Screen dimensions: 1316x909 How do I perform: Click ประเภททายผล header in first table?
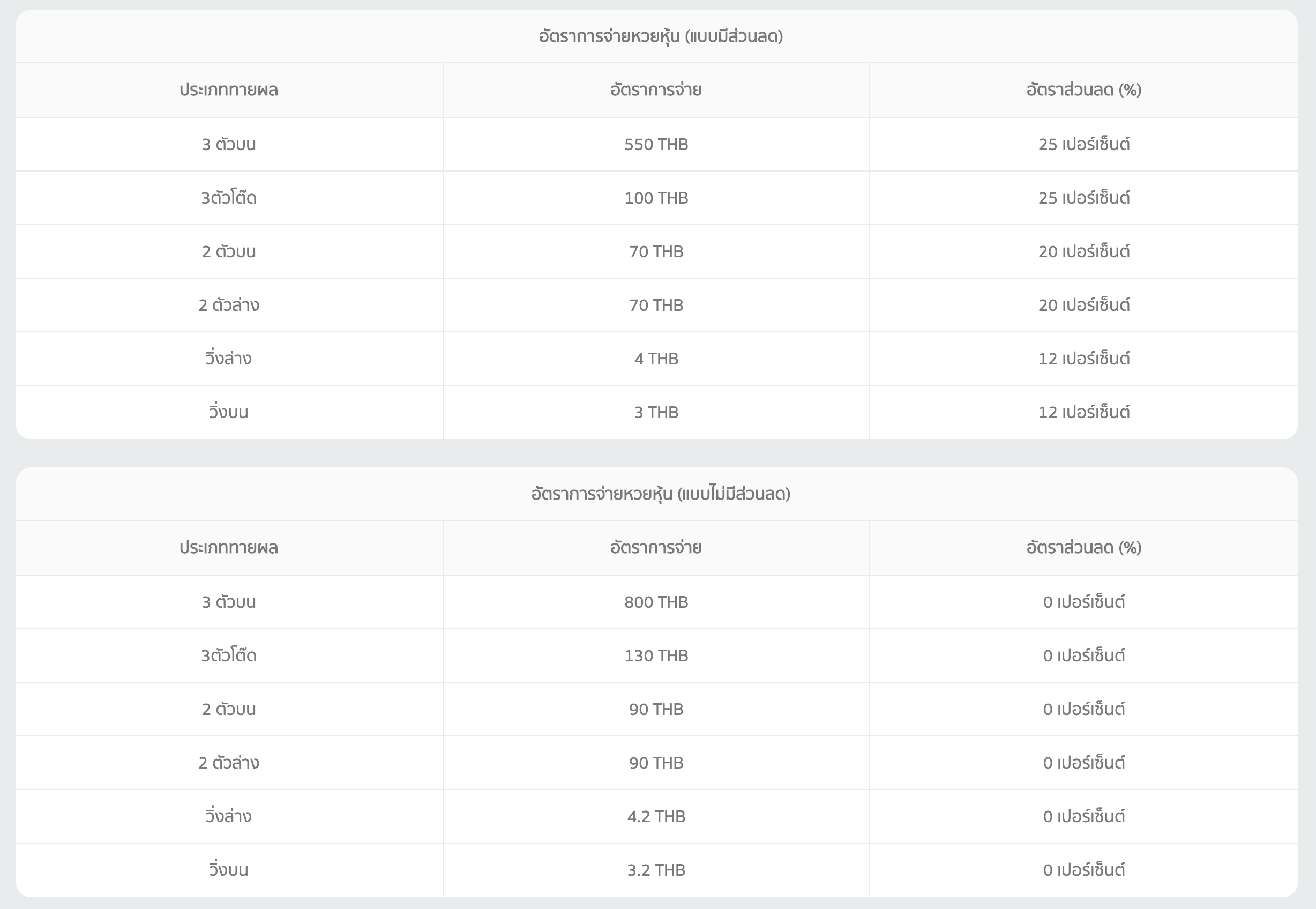point(228,90)
